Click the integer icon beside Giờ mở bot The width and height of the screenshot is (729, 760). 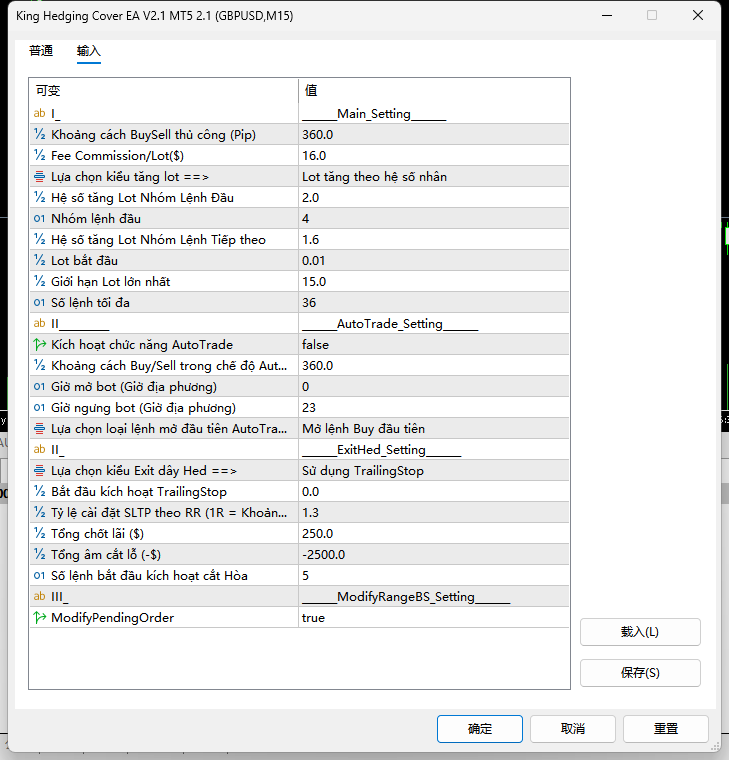coord(39,386)
